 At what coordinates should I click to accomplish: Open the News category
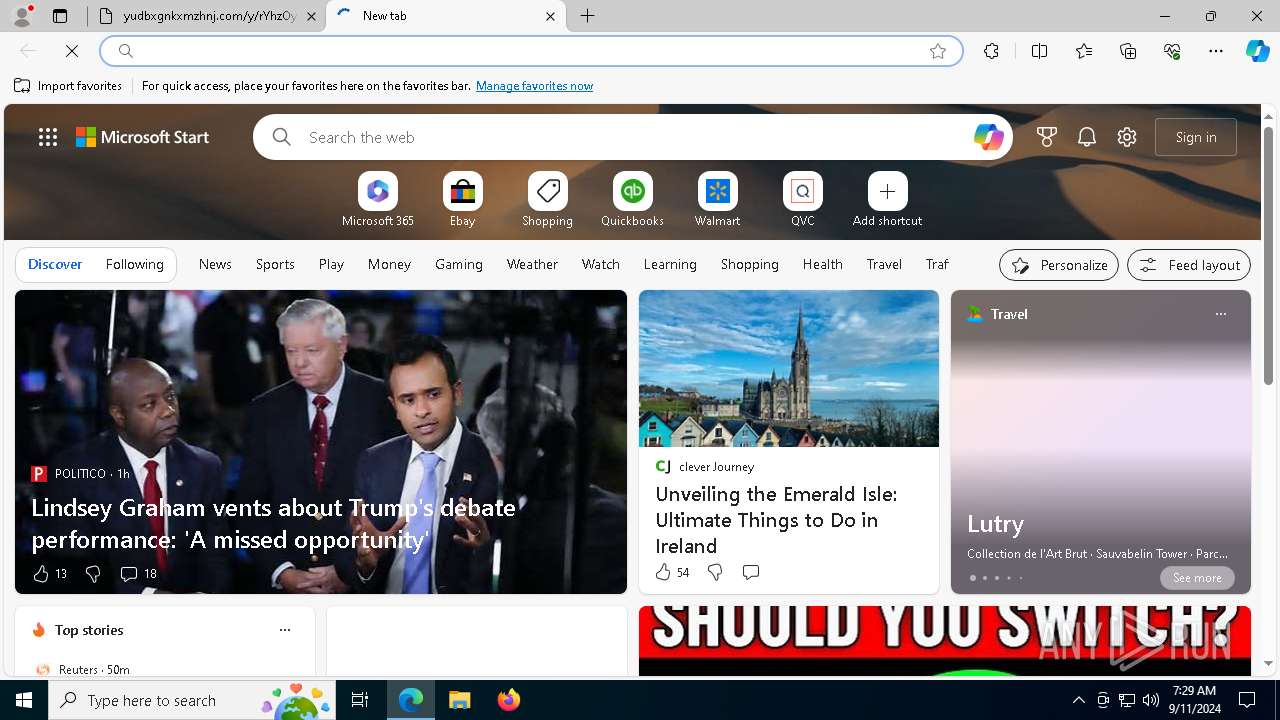(215, 264)
